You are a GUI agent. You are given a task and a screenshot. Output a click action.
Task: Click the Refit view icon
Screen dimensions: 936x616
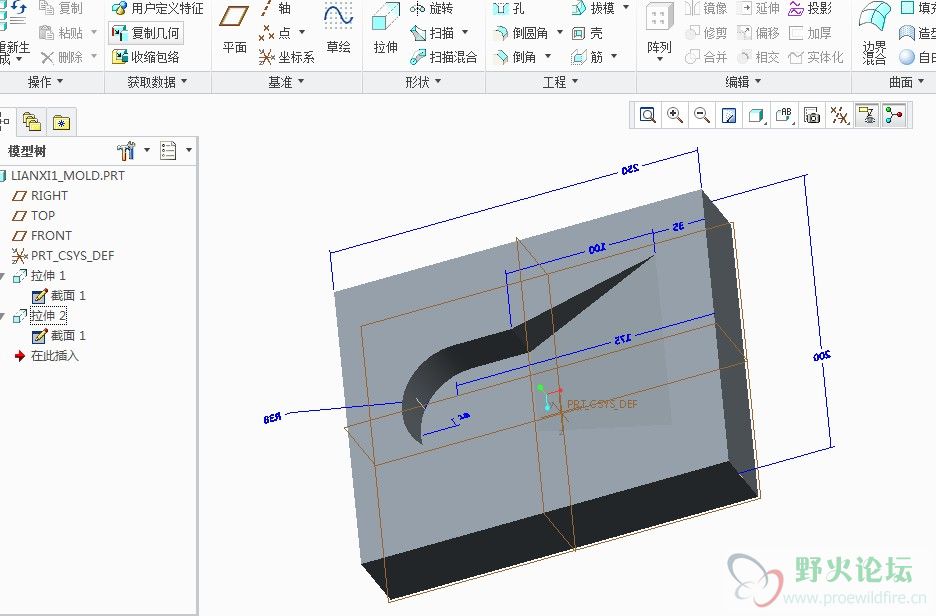(x=648, y=115)
